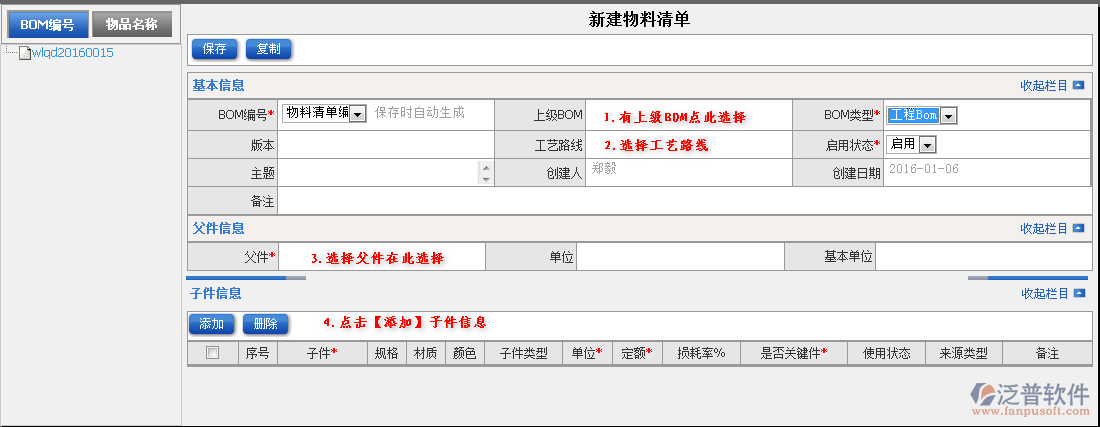Click the wlqd20160015 document icon
Screen dimensions: 1100x427
(x=25, y=52)
